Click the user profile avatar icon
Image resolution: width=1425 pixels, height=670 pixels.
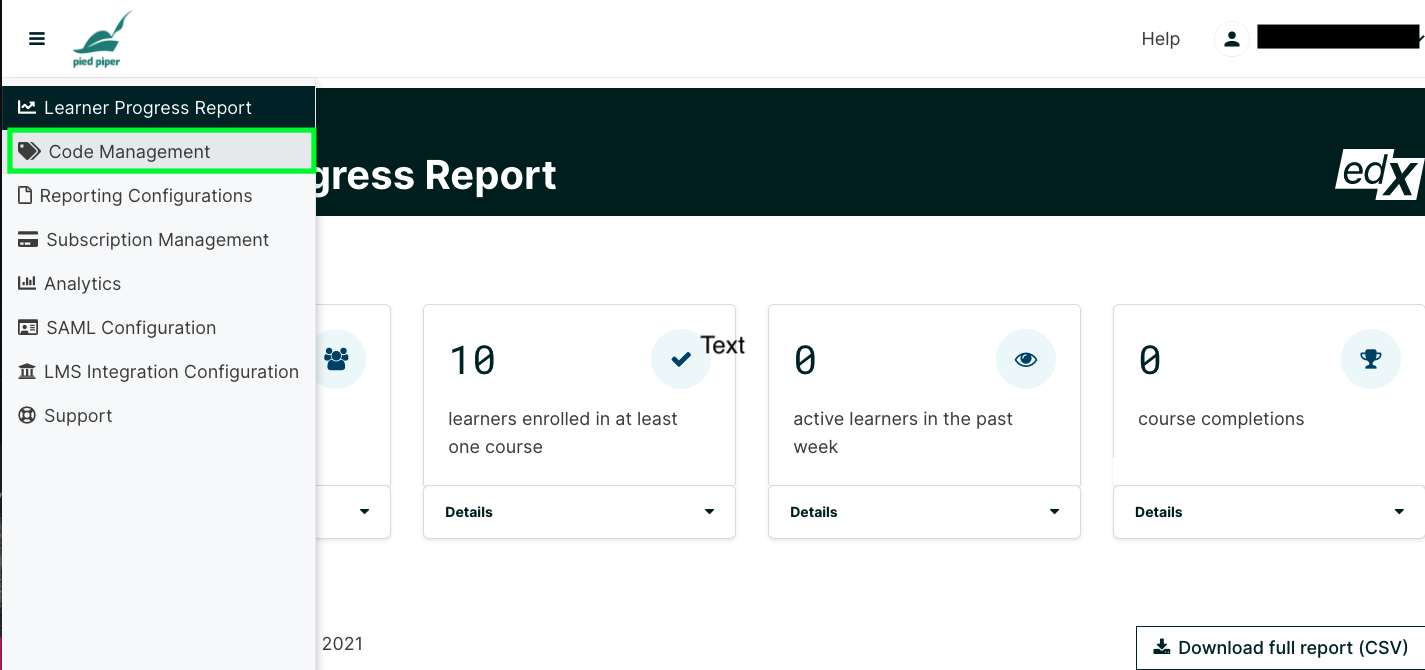point(1232,39)
